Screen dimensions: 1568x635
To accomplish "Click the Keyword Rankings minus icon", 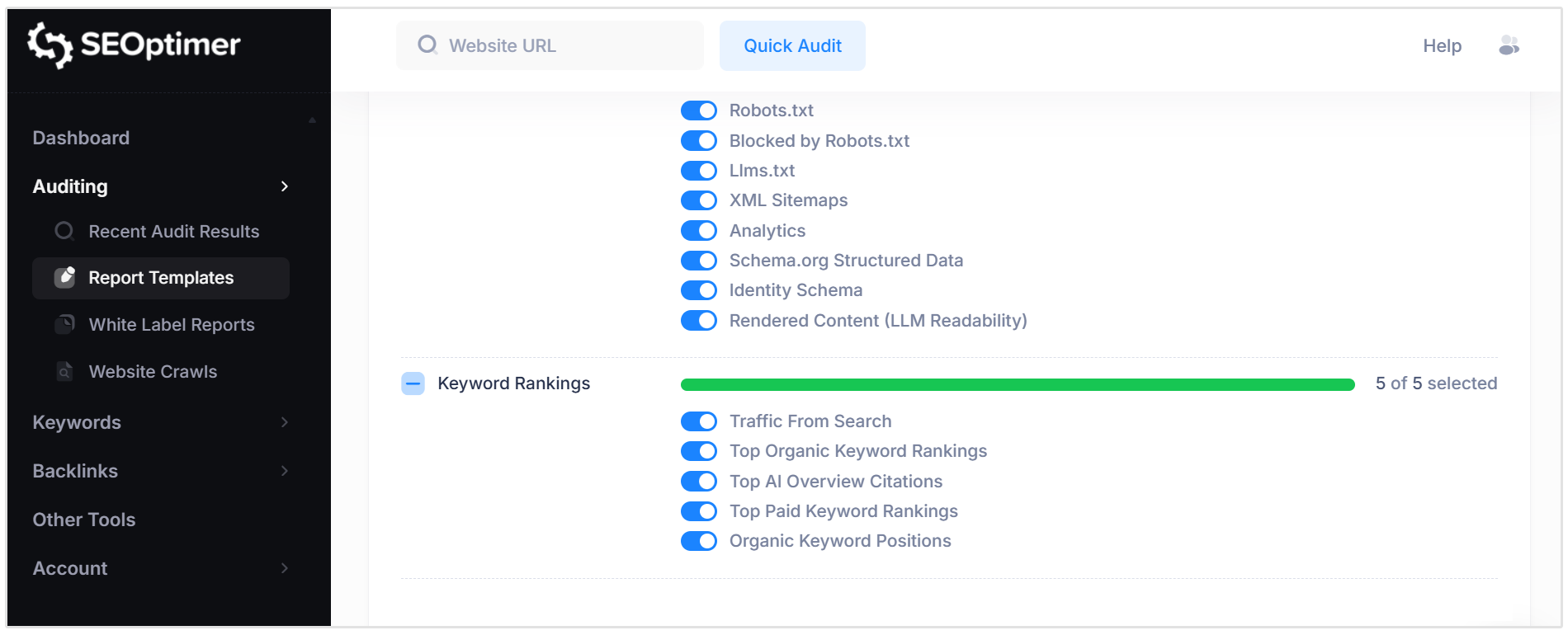I will [413, 383].
